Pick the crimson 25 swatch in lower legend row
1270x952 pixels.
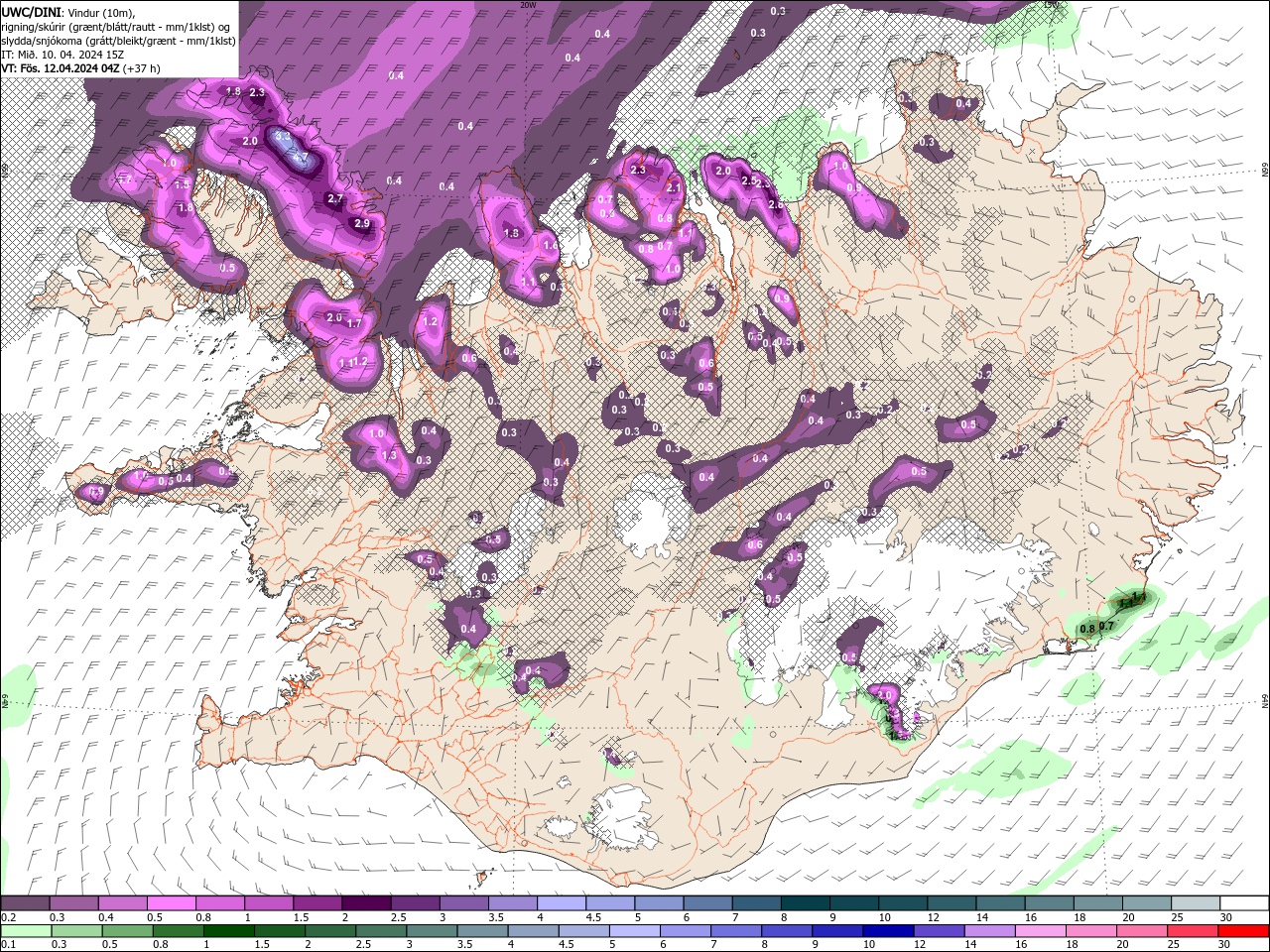click(x=1194, y=930)
